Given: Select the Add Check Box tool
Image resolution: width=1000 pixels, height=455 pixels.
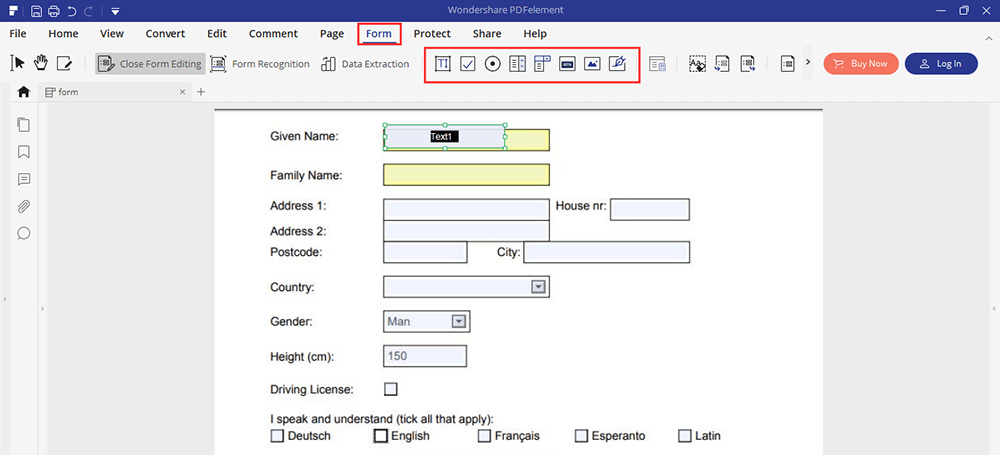Looking at the screenshot, I should point(467,64).
